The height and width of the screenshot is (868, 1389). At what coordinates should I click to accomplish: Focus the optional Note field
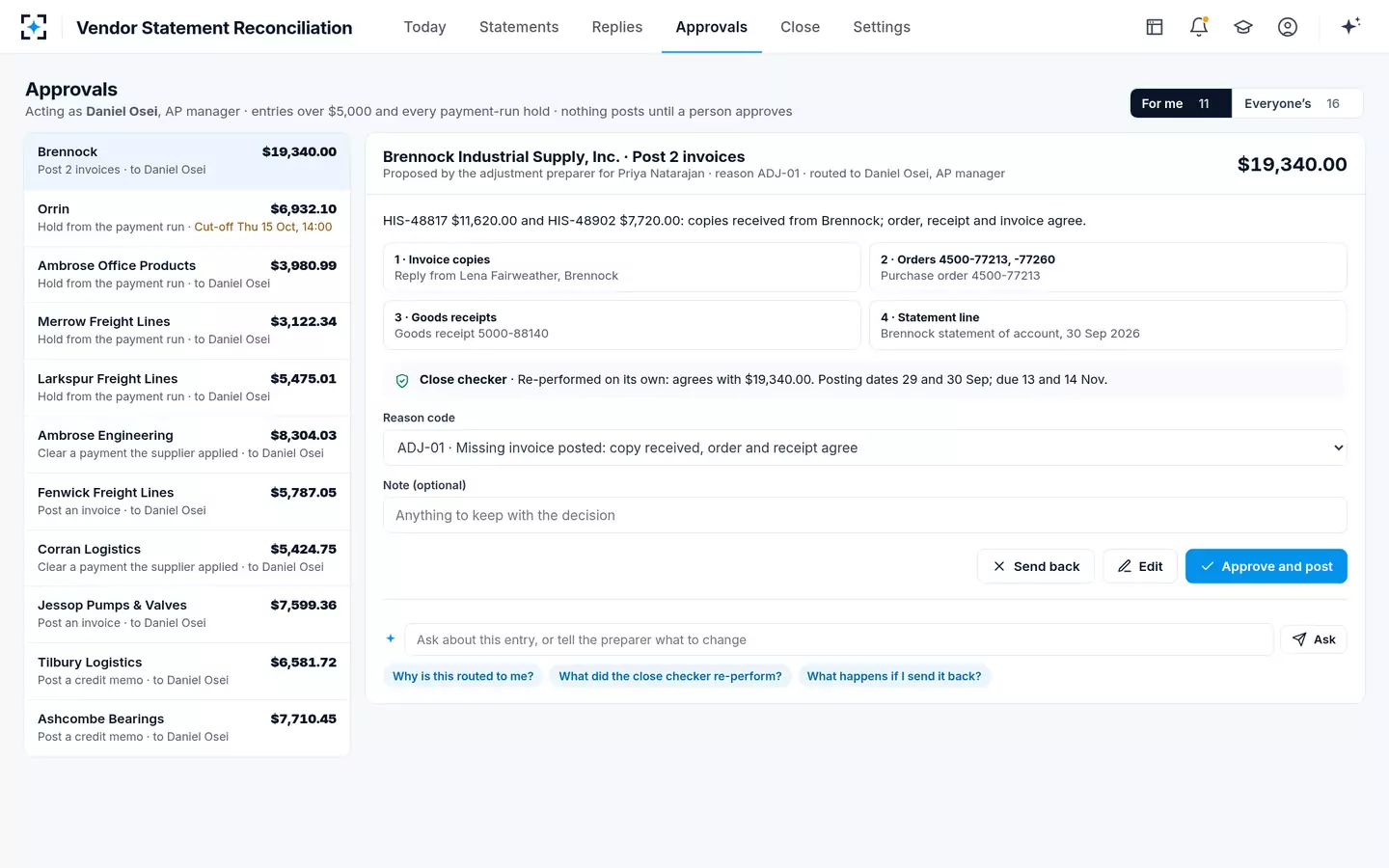click(865, 515)
